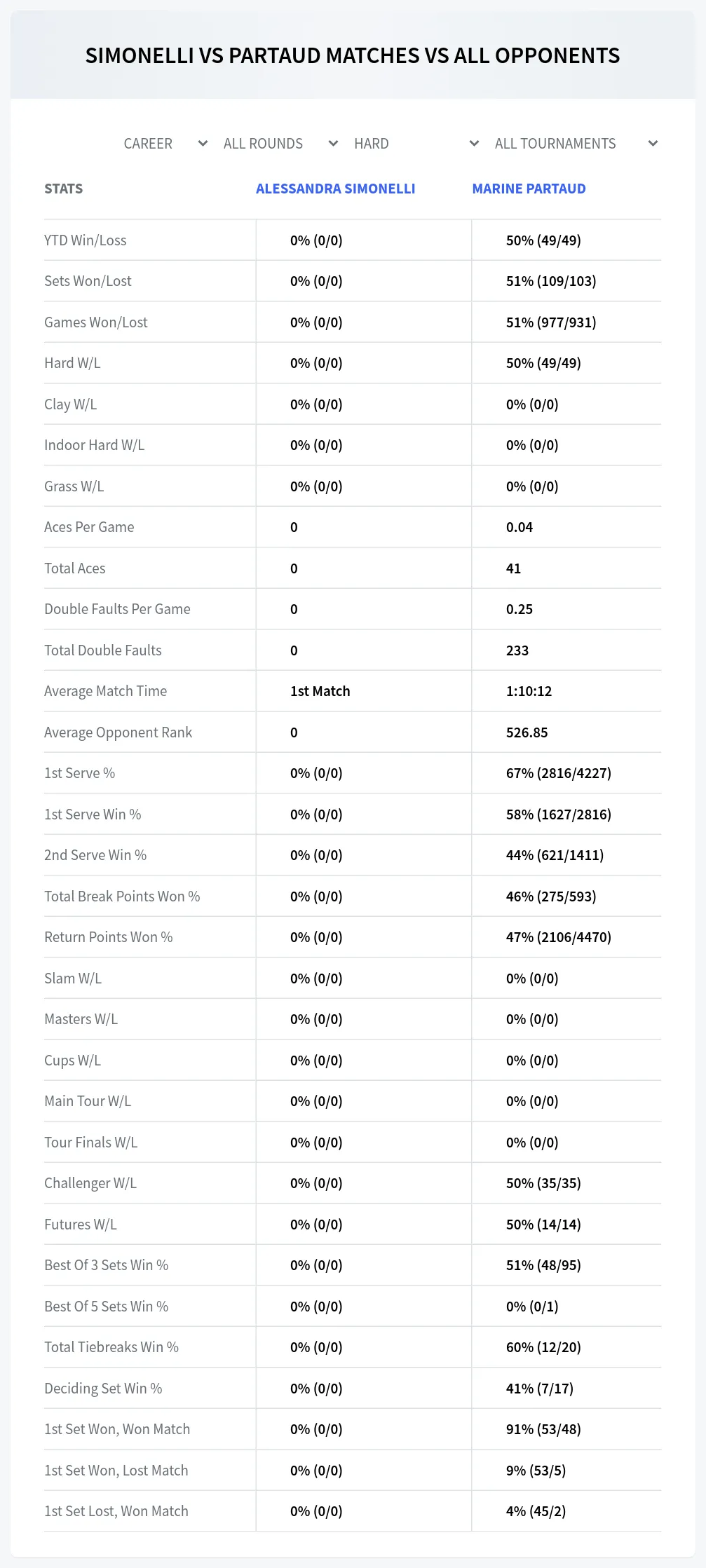Open the CAREER dropdown

(165, 144)
